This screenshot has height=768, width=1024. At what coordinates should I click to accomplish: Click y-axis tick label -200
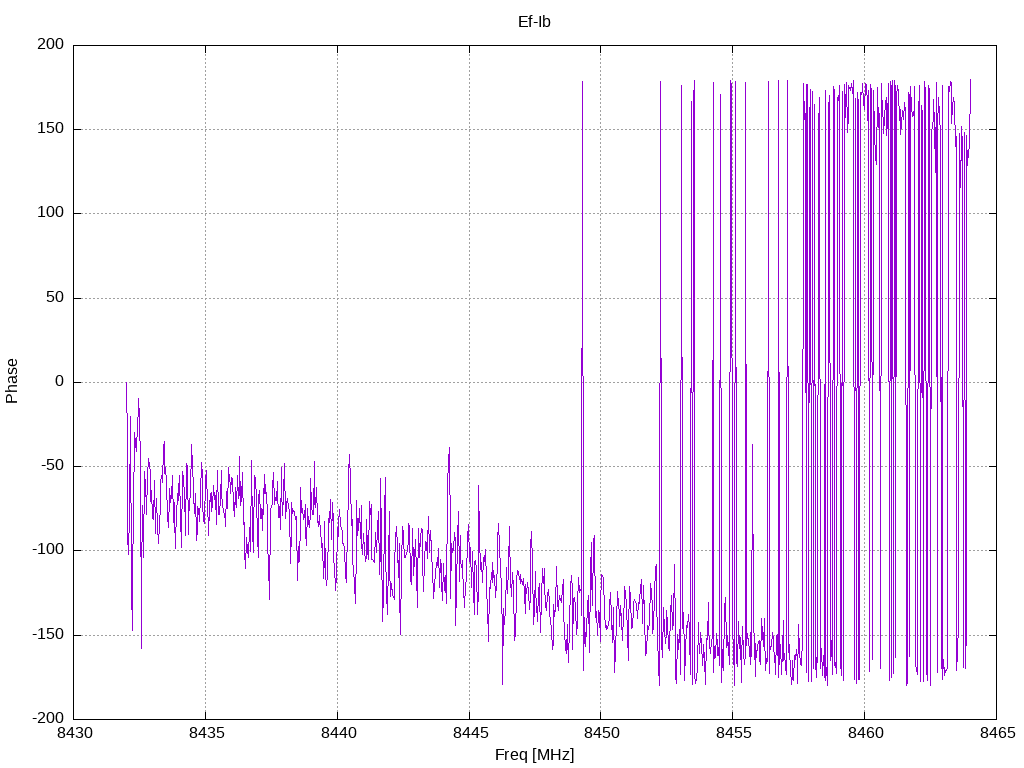48,718
